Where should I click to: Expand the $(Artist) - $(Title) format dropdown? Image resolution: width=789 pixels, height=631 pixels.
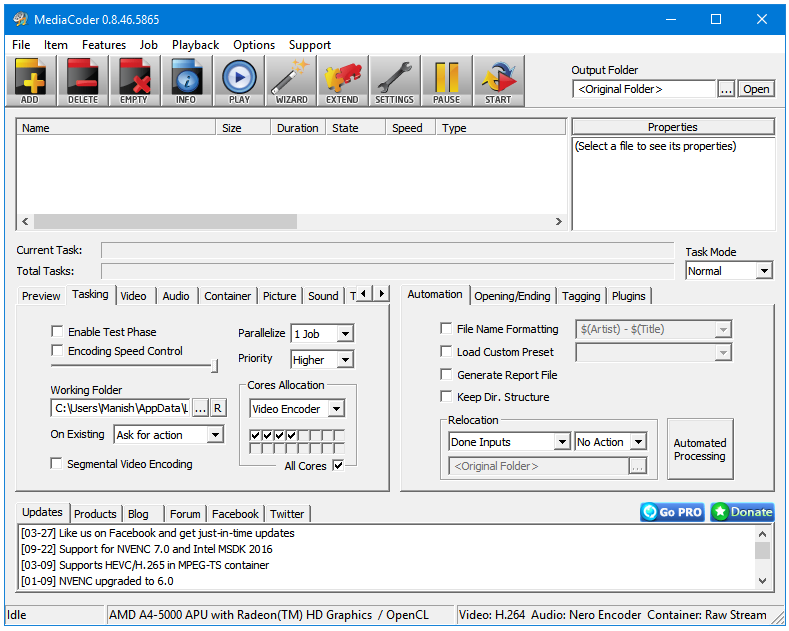[x=723, y=330]
